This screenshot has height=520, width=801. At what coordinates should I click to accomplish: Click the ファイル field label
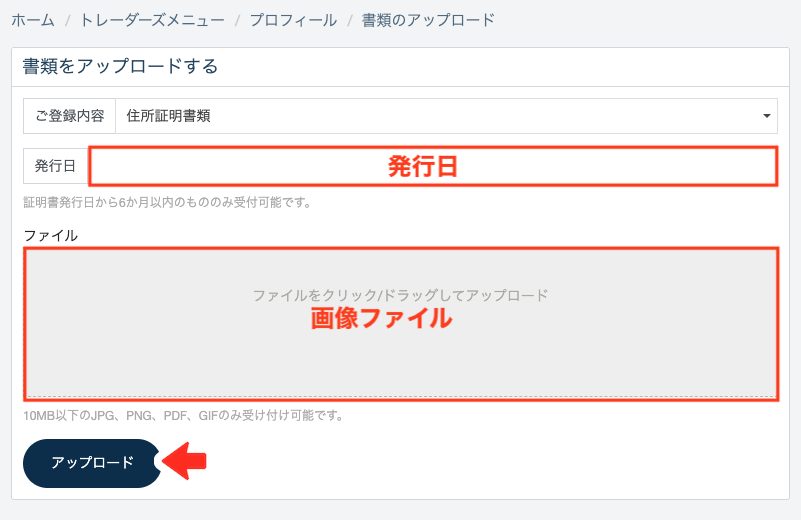(x=51, y=236)
